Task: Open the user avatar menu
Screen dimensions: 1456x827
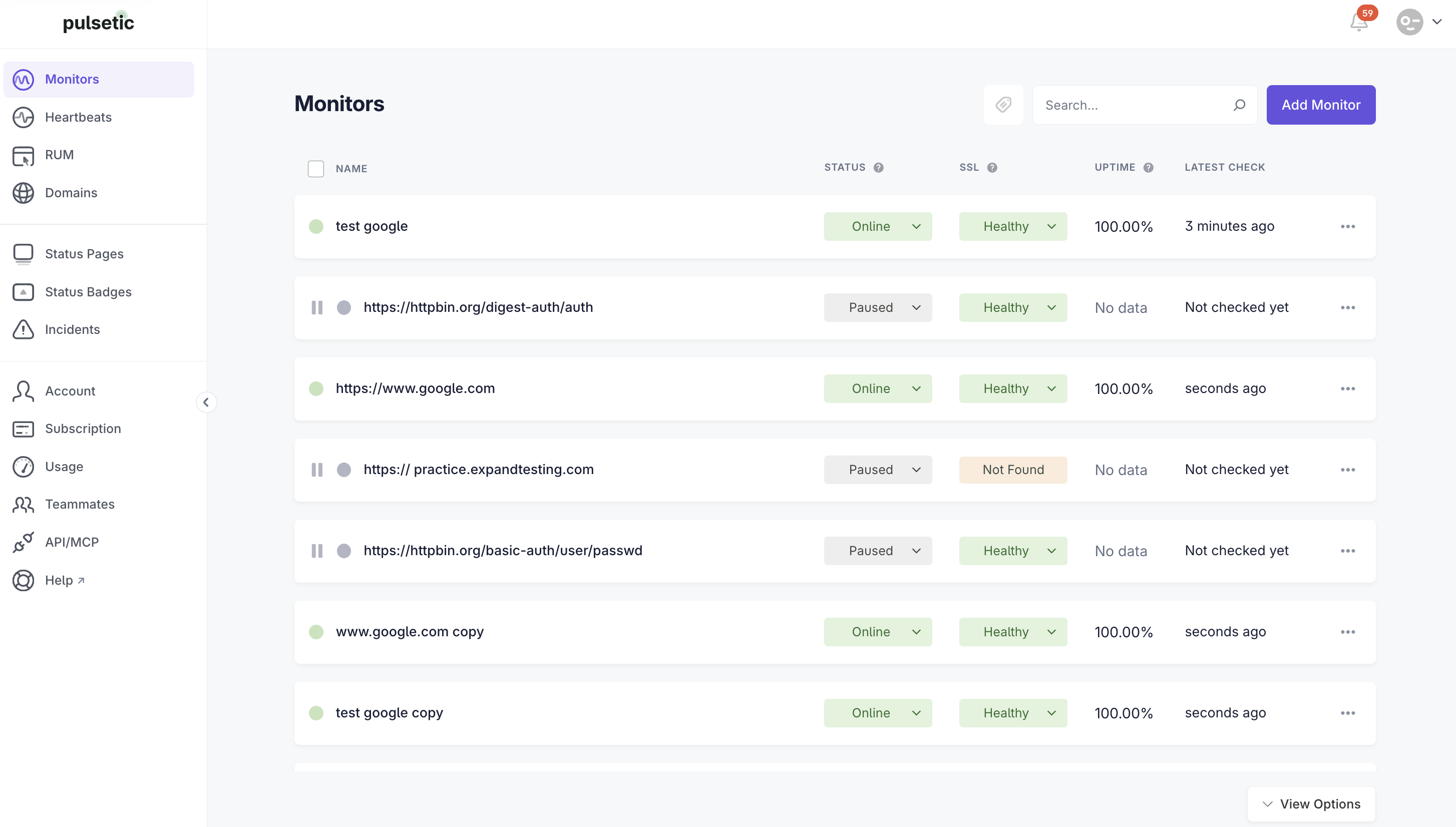Action: pyautogui.click(x=1409, y=22)
